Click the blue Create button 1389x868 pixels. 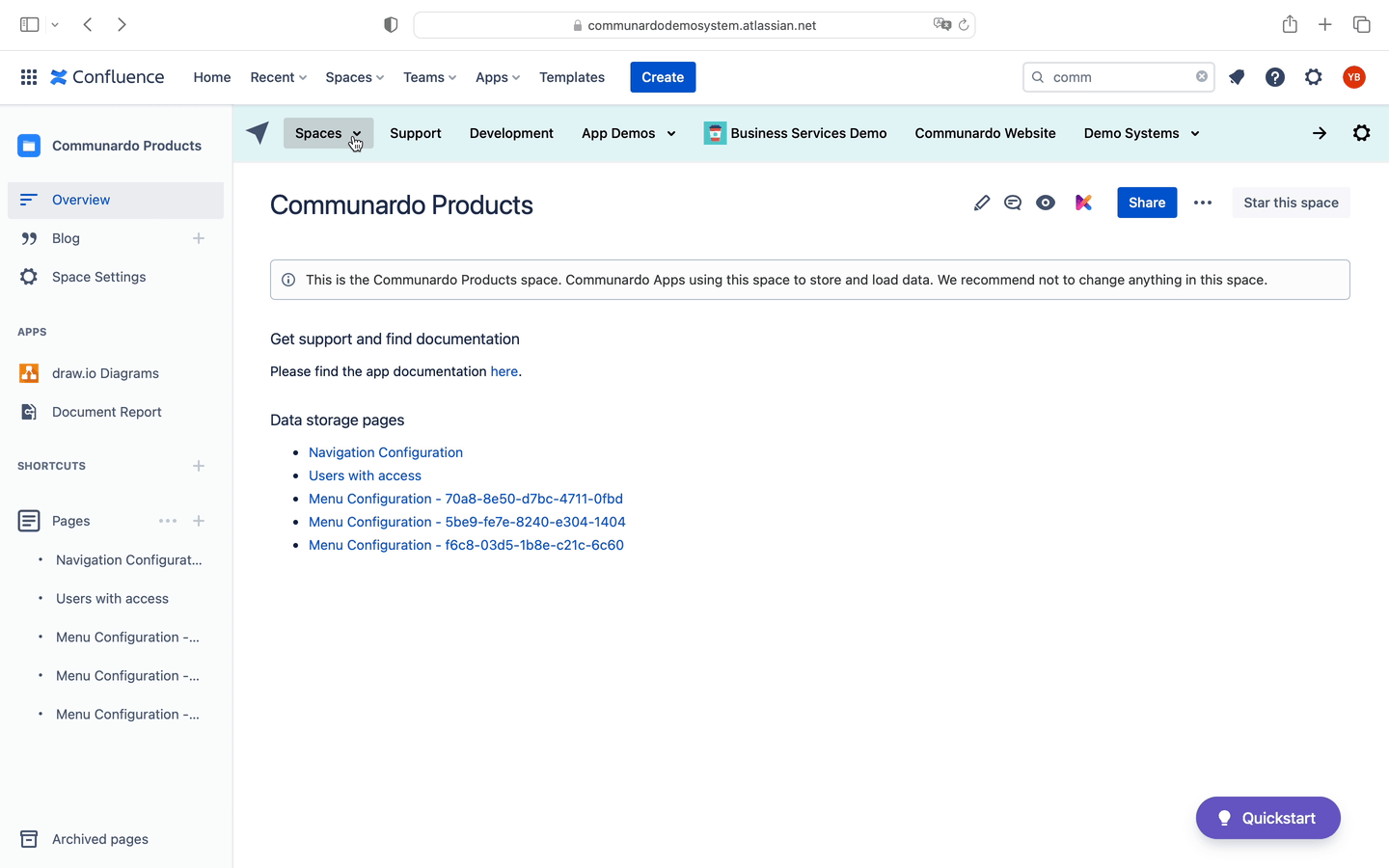[x=663, y=77]
